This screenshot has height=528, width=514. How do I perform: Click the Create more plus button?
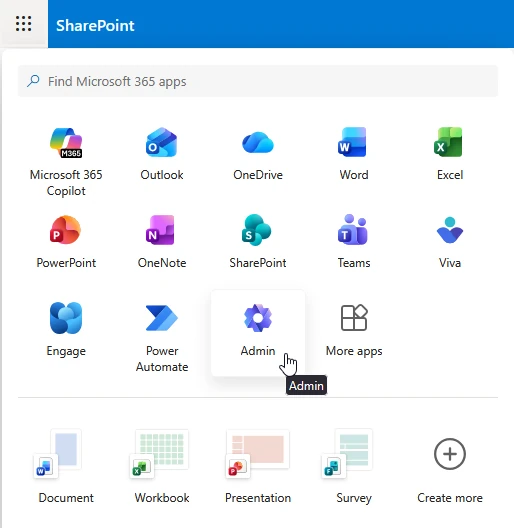(x=450, y=454)
